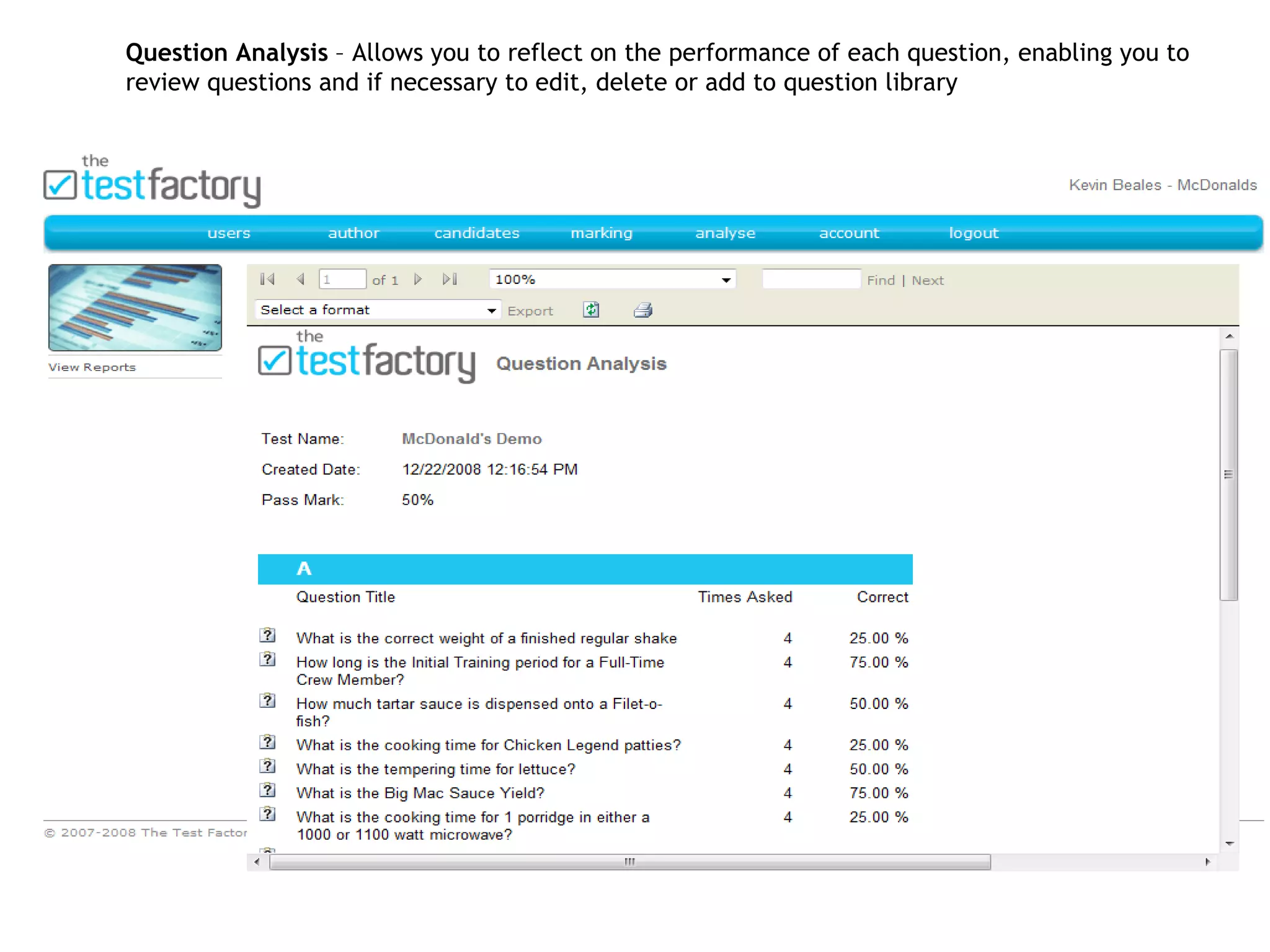Open the account menu
This screenshot has width=1270, height=952.
849,233
